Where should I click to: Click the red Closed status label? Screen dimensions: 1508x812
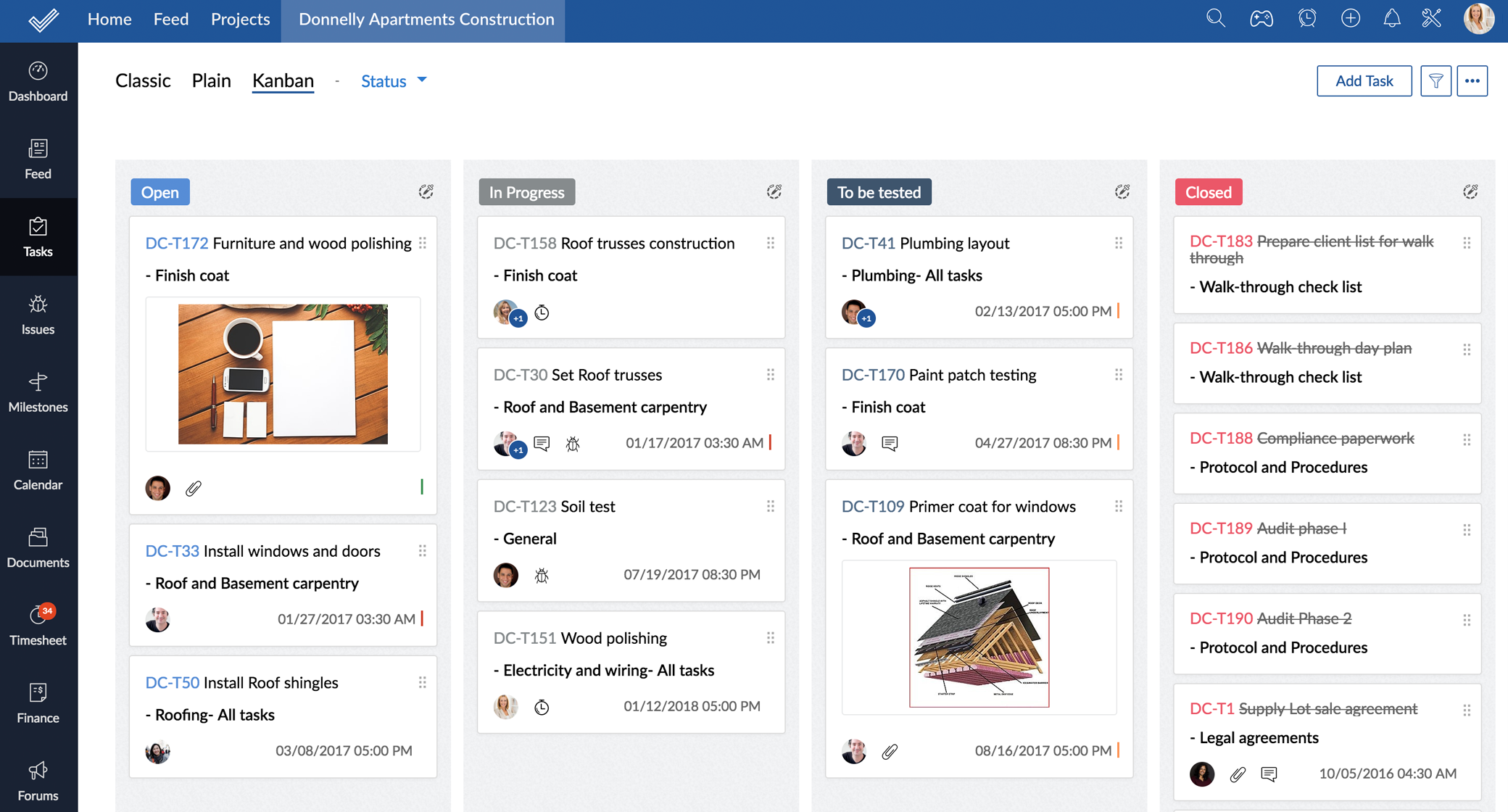1208,192
